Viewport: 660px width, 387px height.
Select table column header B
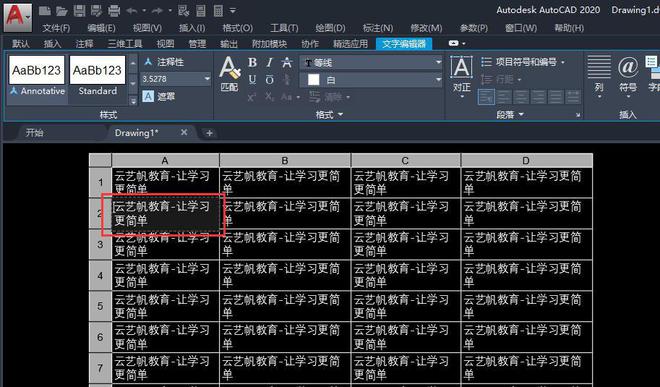[x=285, y=160]
